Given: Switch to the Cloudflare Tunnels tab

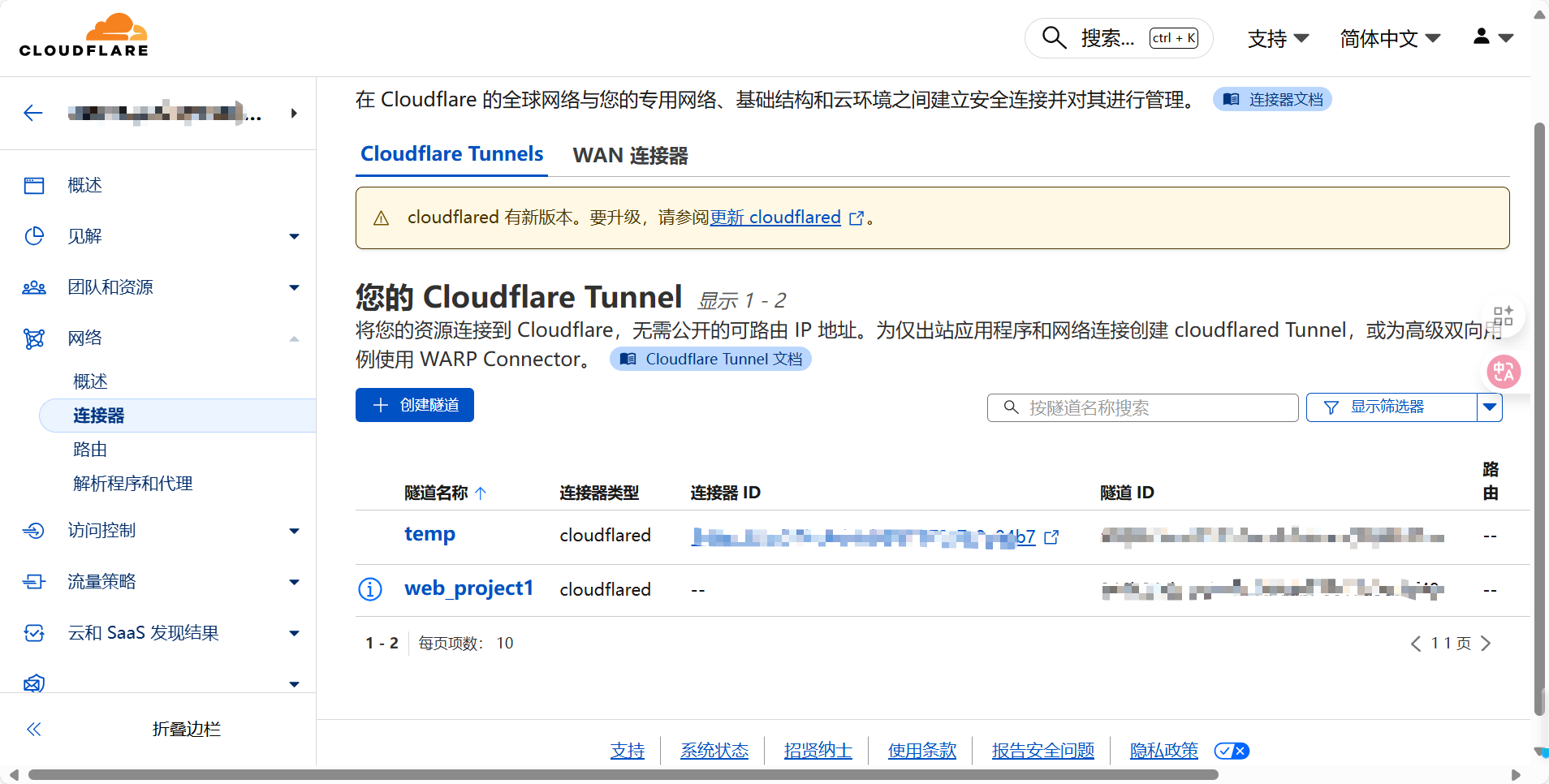Looking at the screenshot, I should click(x=451, y=154).
